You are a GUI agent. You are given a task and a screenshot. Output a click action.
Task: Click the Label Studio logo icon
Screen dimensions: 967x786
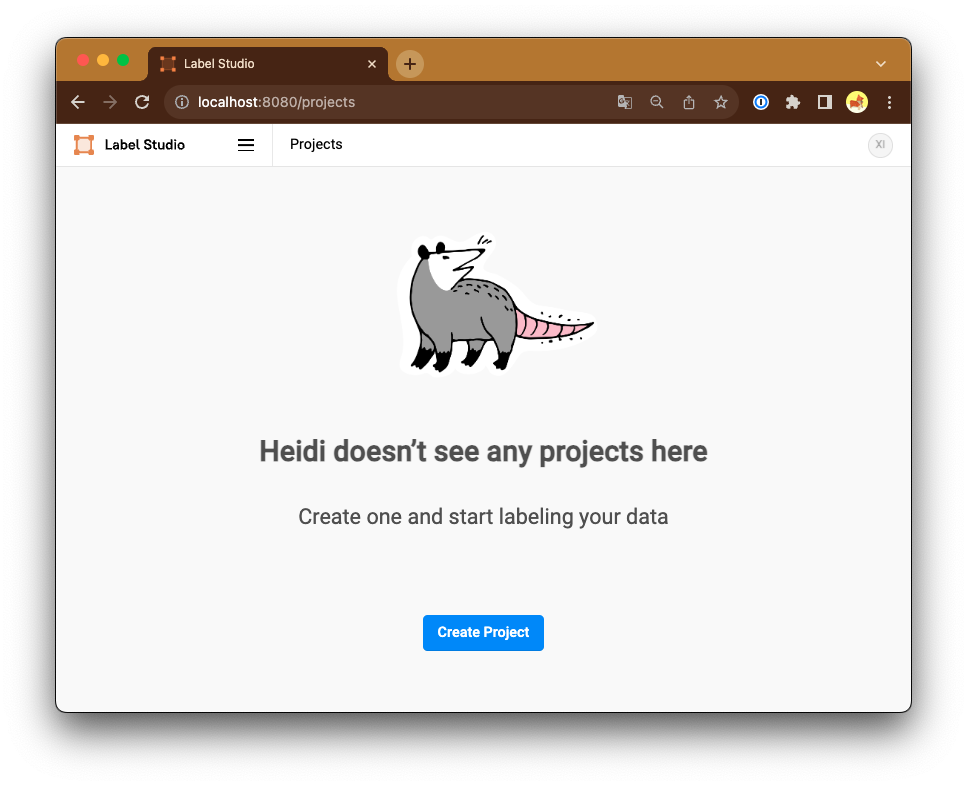tap(84, 145)
